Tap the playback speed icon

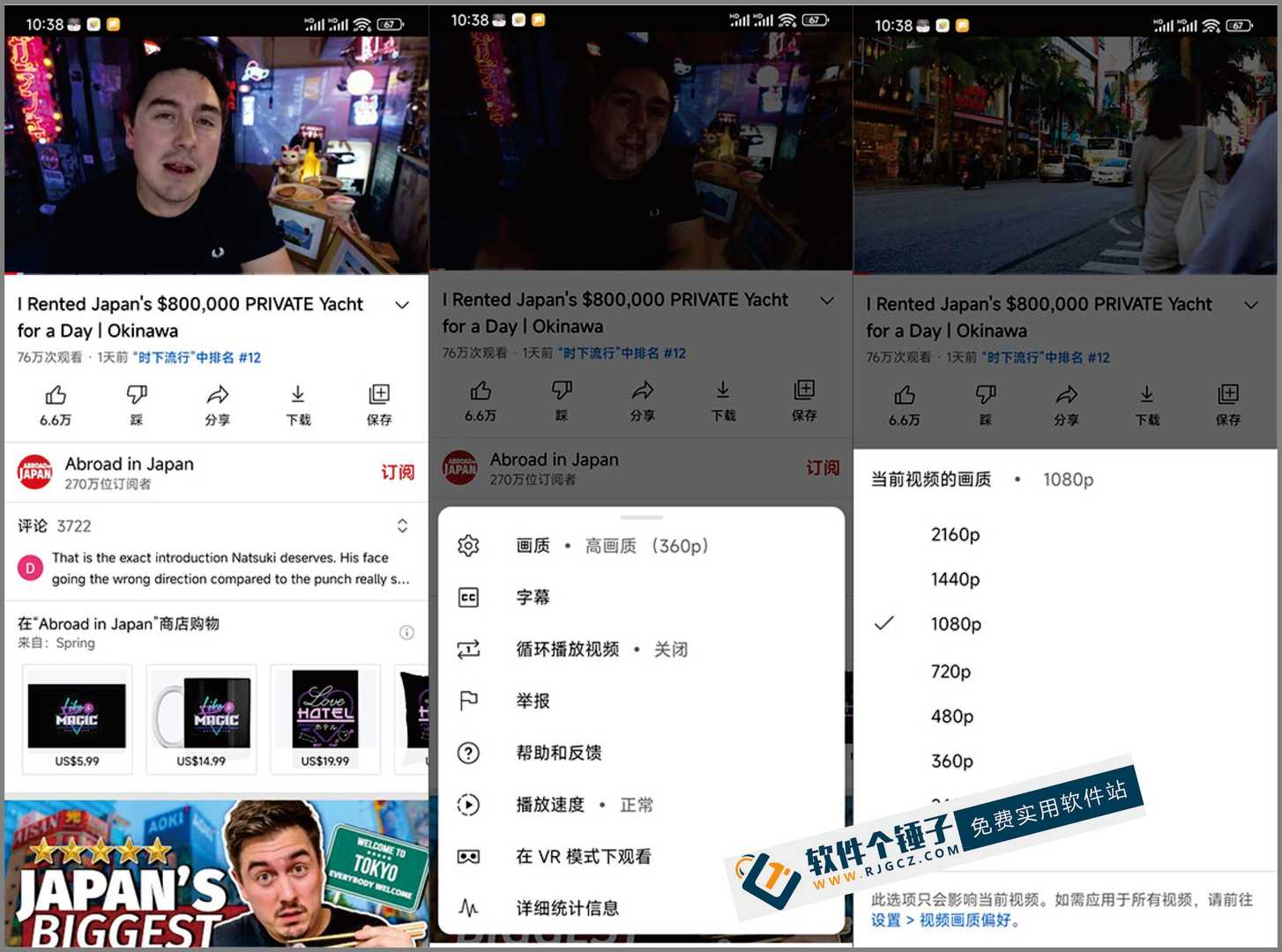pos(468,805)
